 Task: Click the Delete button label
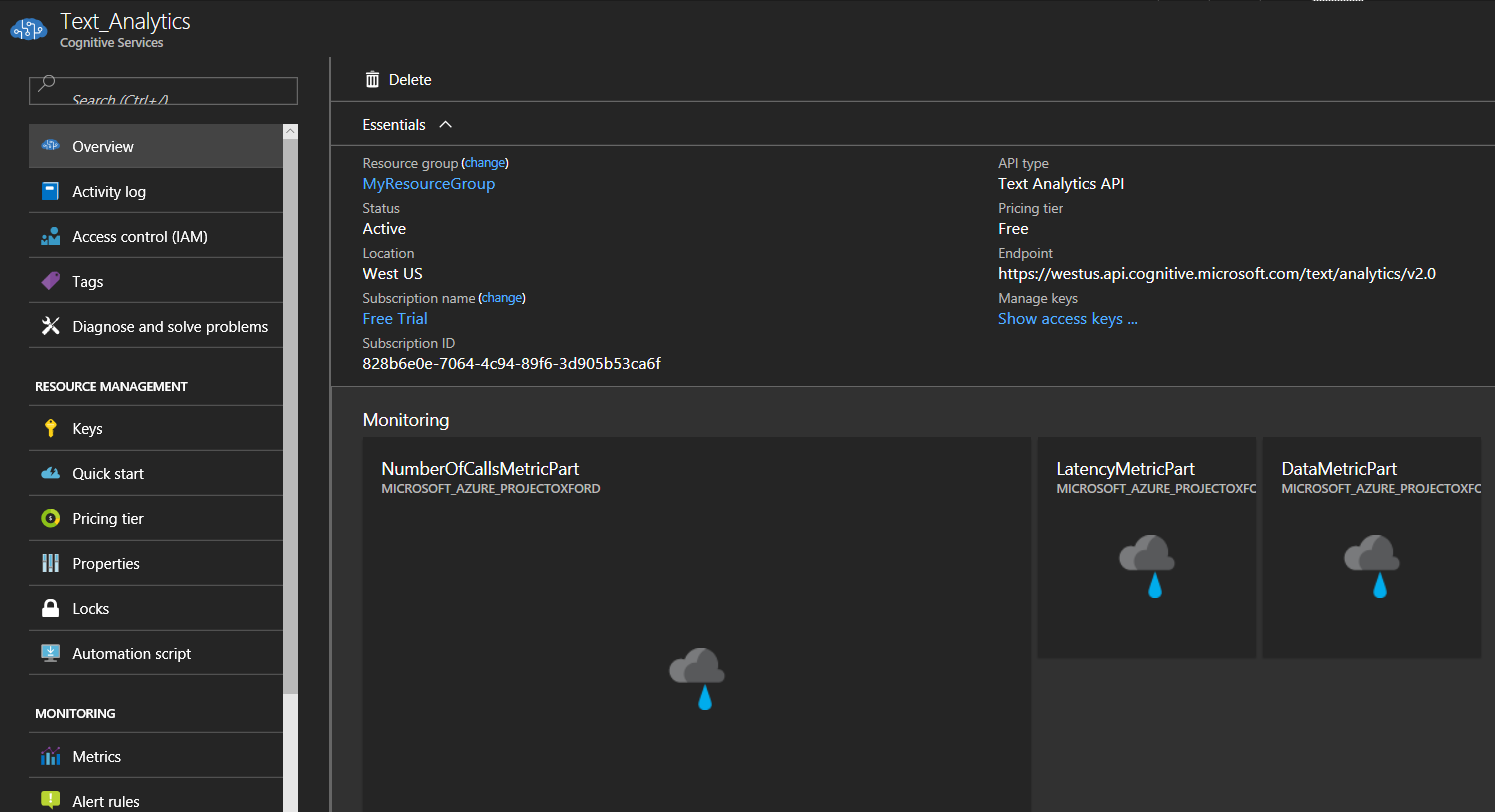coord(410,80)
